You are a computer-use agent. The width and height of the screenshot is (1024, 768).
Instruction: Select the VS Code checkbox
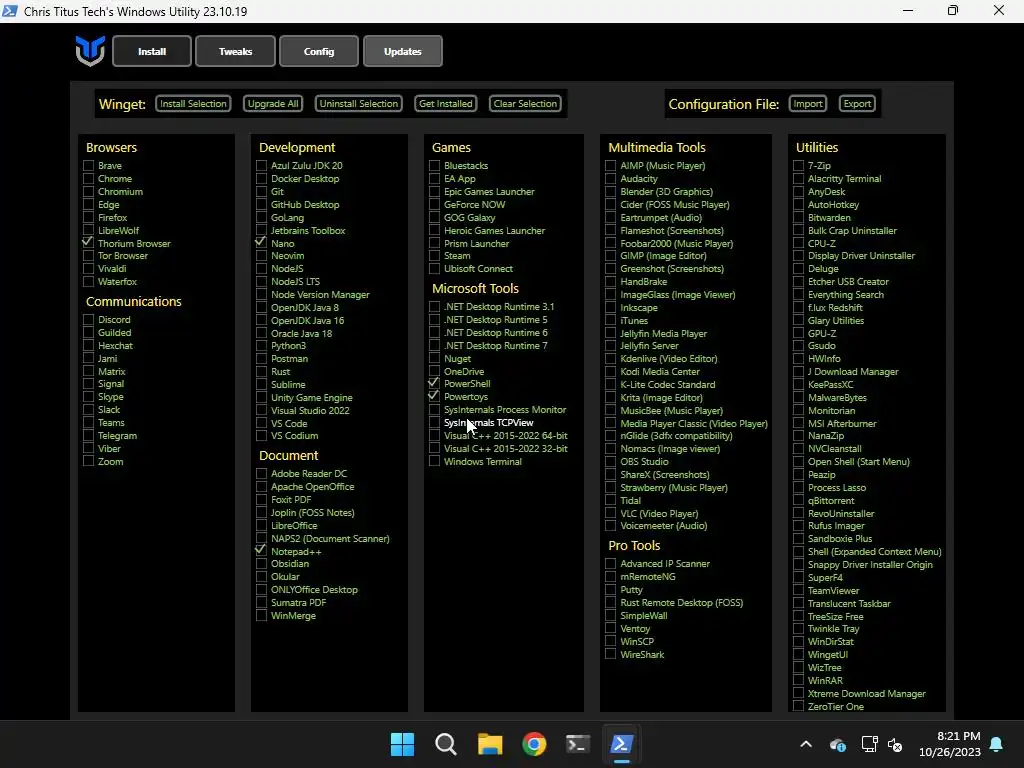[261, 423]
